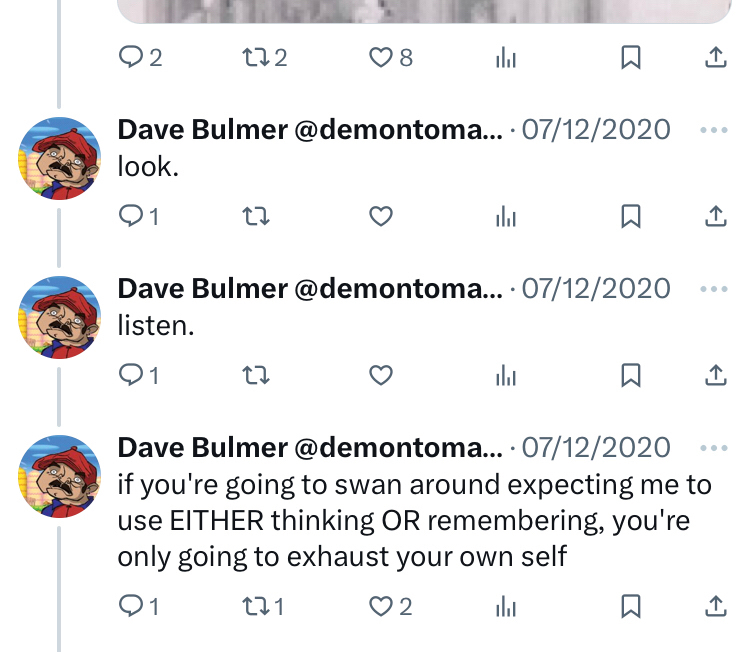Viewport: 750px width, 652px height.
Task: Toggle like on the "swan around" tweet
Action: tap(391, 606)
